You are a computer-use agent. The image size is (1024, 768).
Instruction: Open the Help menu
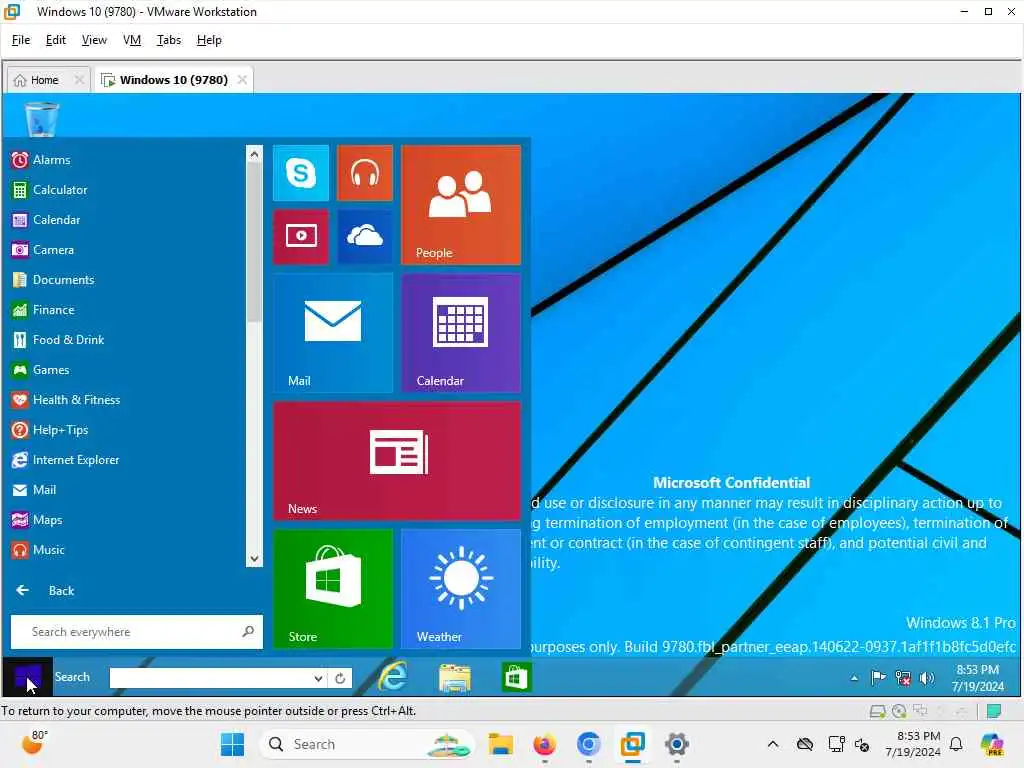[209, 40]
